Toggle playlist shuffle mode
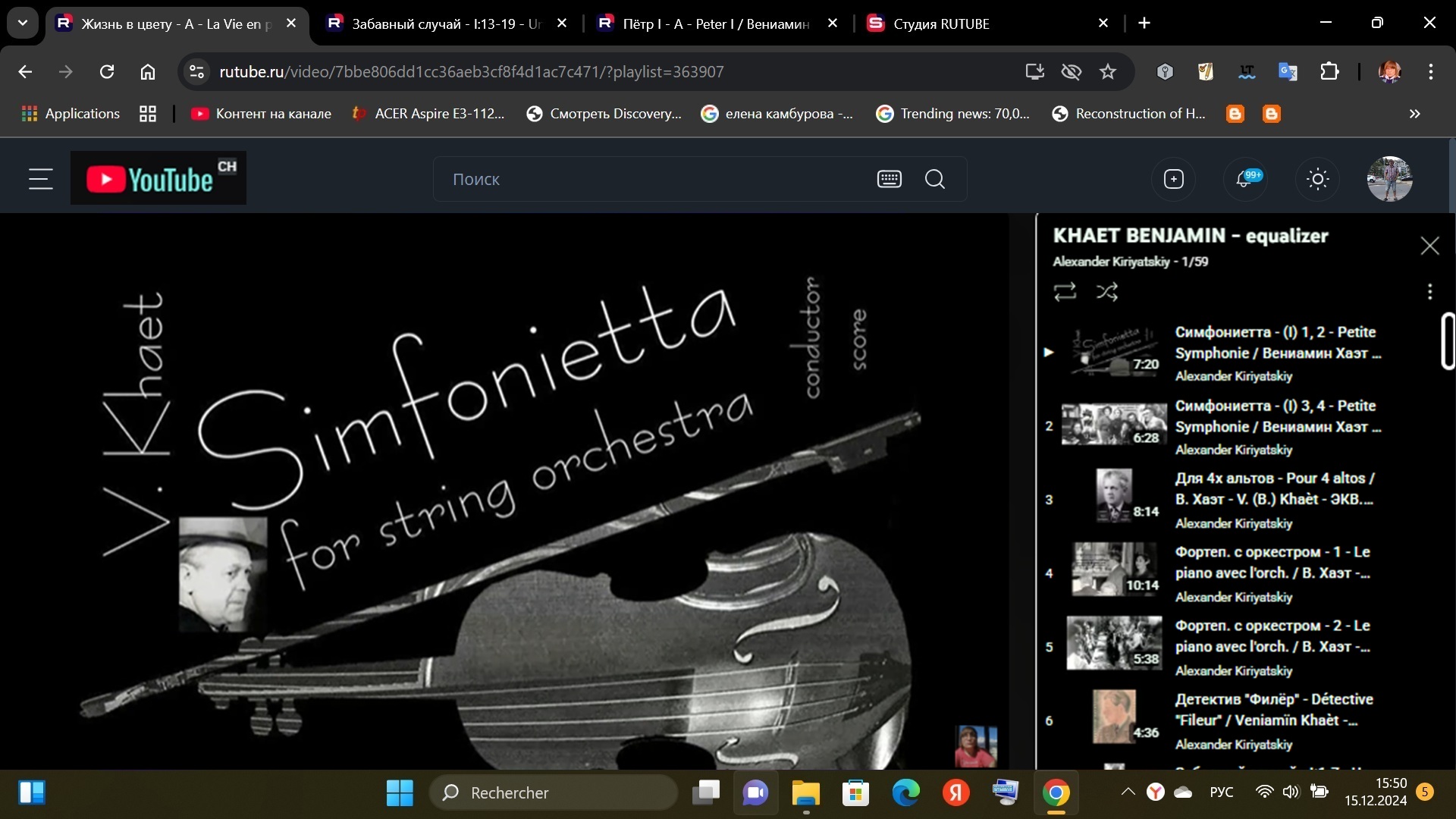1456x819 pixels. click(x=1107, y=291)
